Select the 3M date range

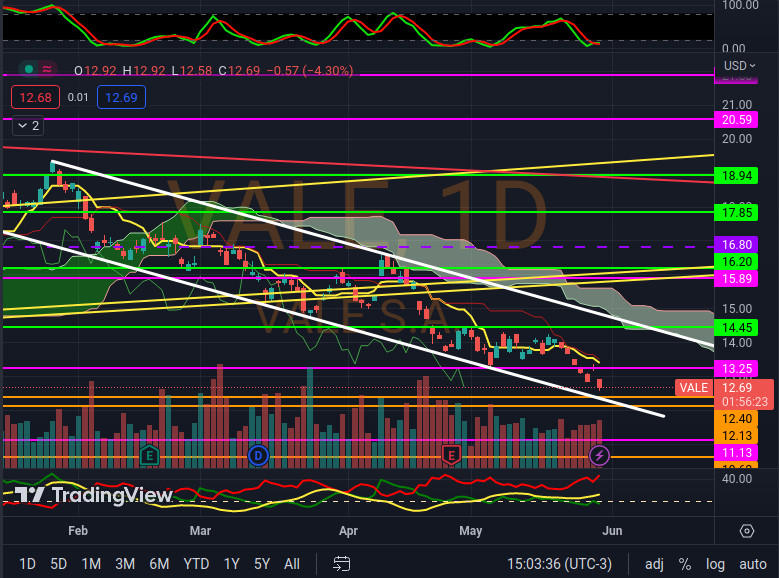click(125, 564)
